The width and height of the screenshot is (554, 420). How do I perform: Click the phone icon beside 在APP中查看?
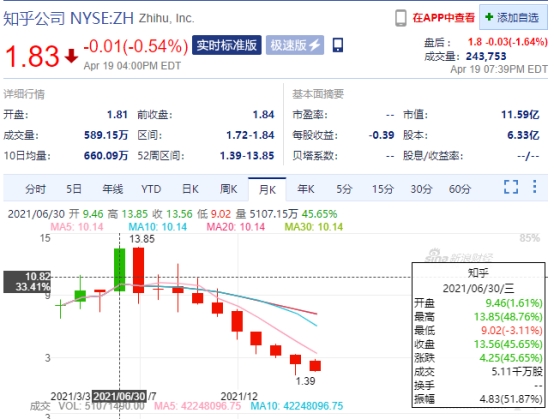401,18
